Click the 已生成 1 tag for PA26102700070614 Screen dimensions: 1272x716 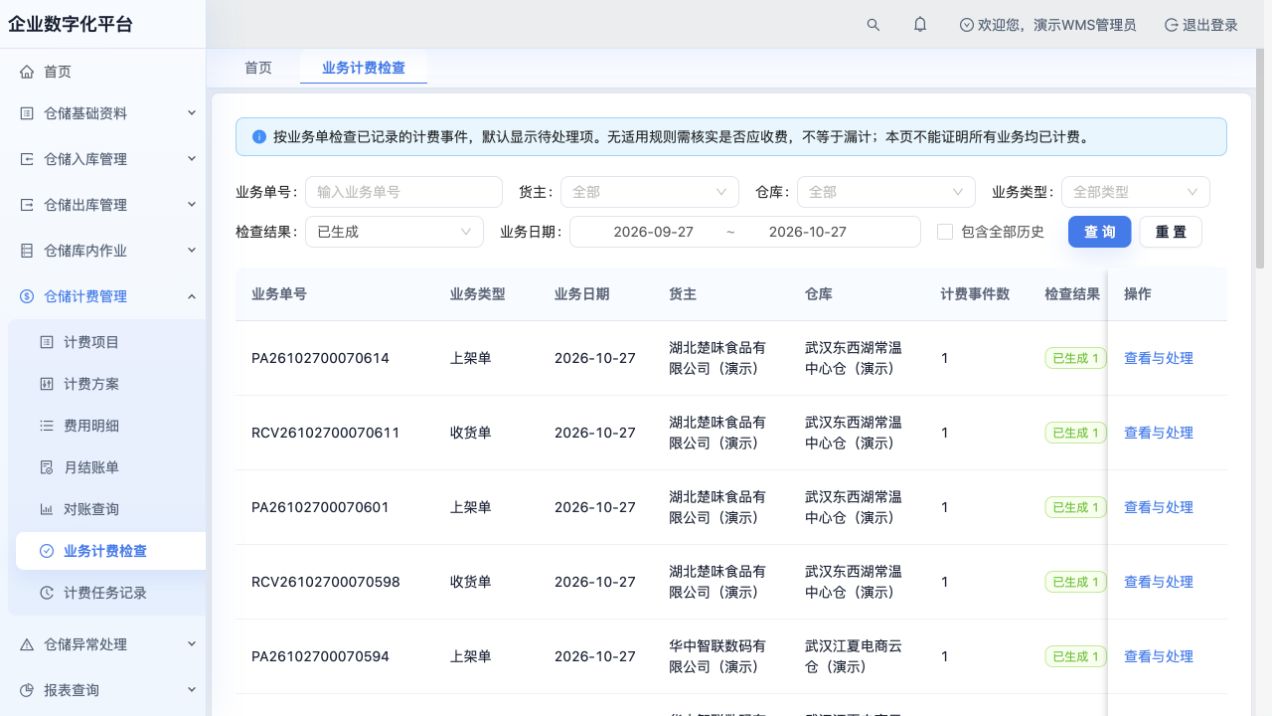1076,358
